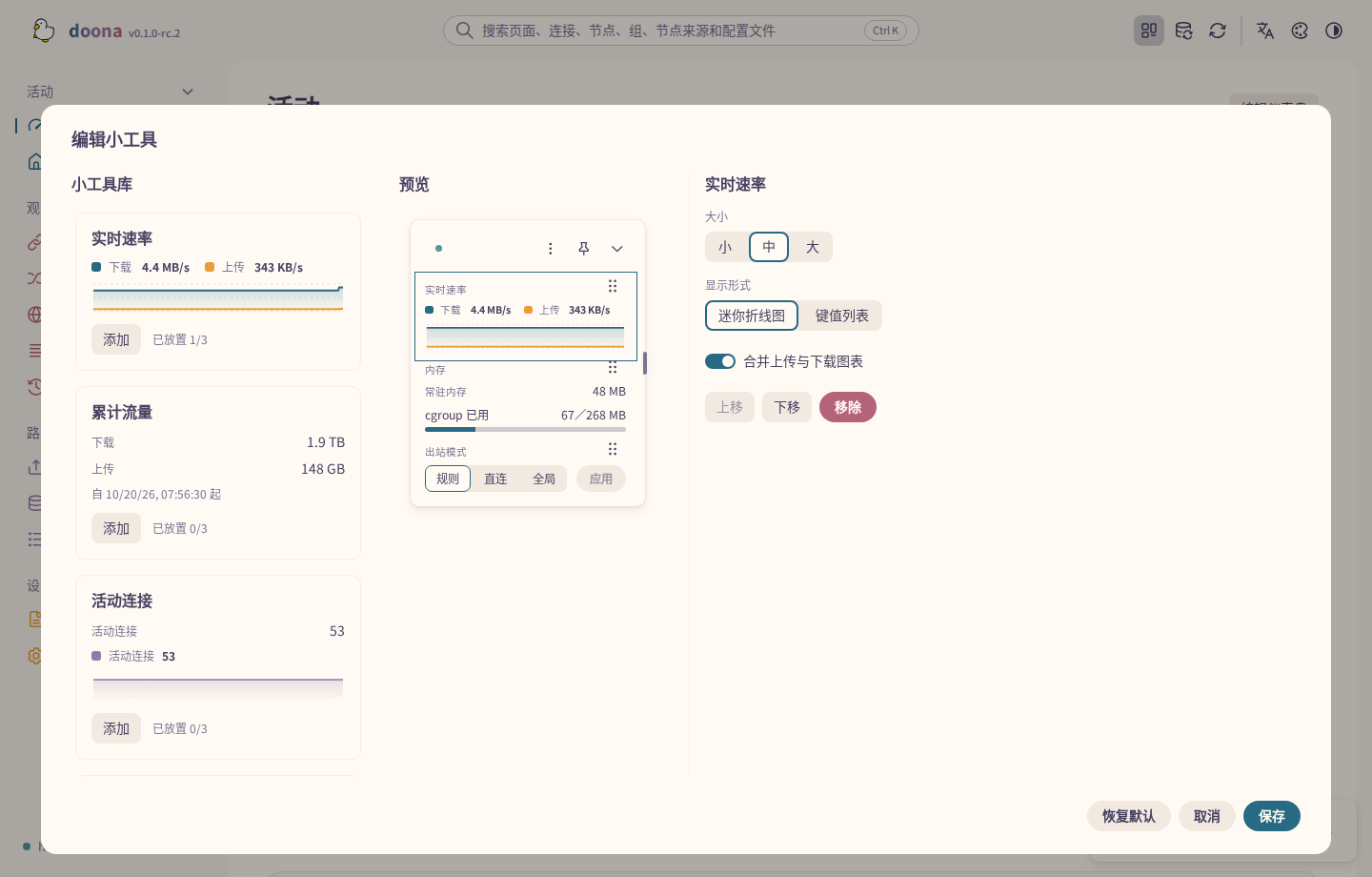The image size is (1372, 877).
Task: Select 直连 outbound mode
Action: 495,479
